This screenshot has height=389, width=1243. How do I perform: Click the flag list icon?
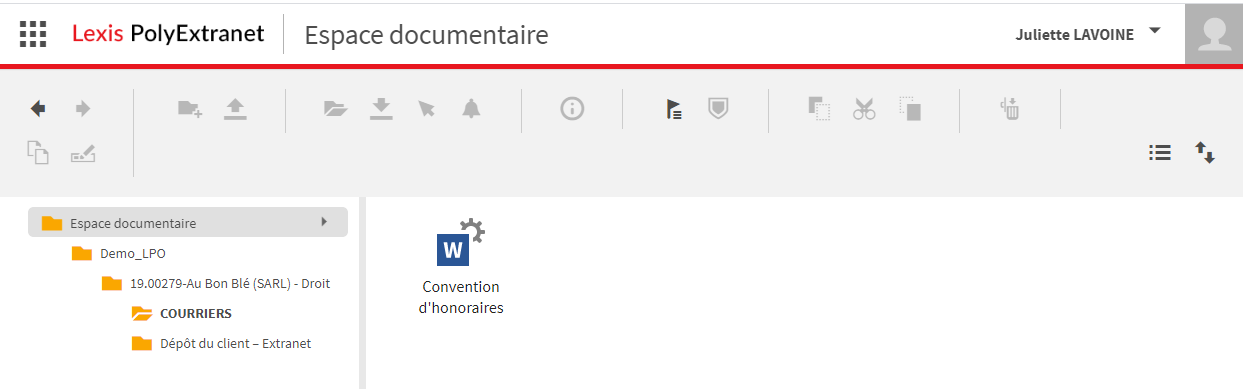coord(674,109)
